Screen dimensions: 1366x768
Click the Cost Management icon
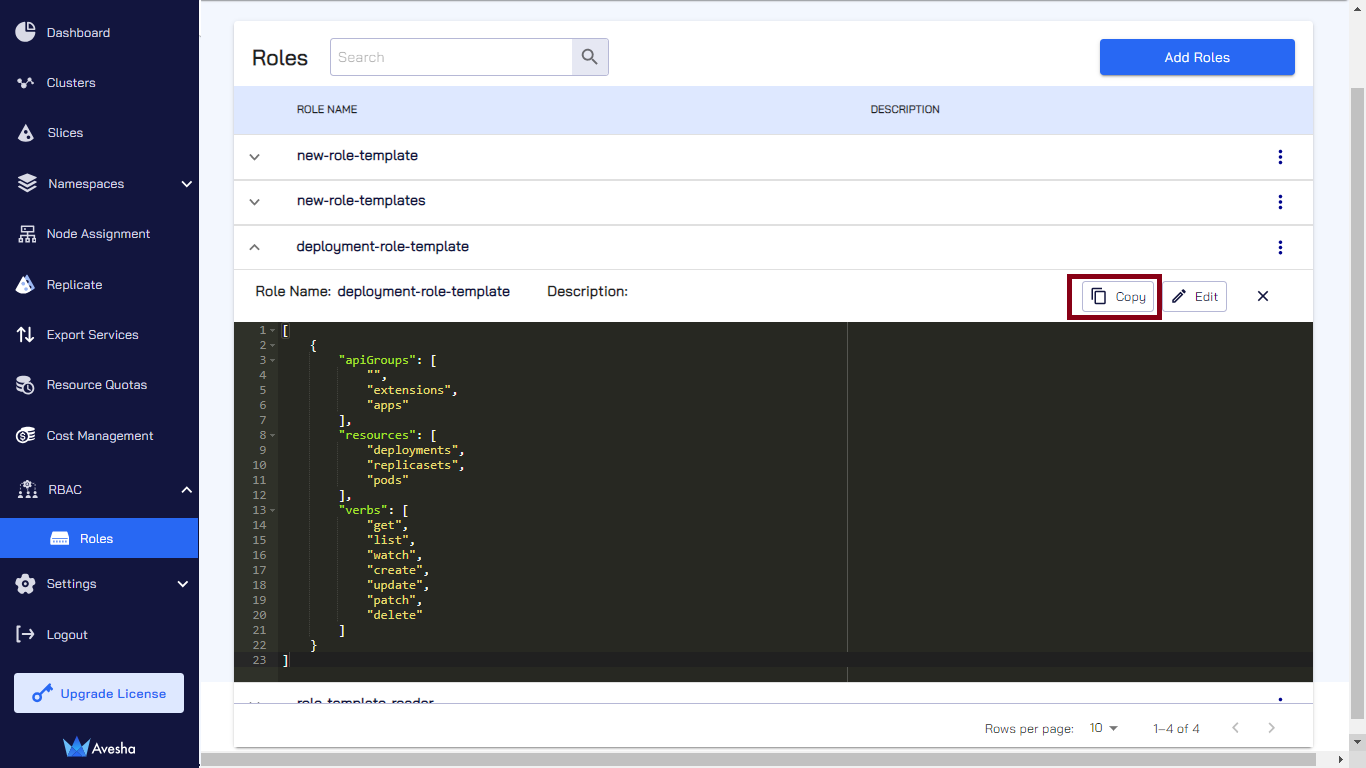pos(26,436)
